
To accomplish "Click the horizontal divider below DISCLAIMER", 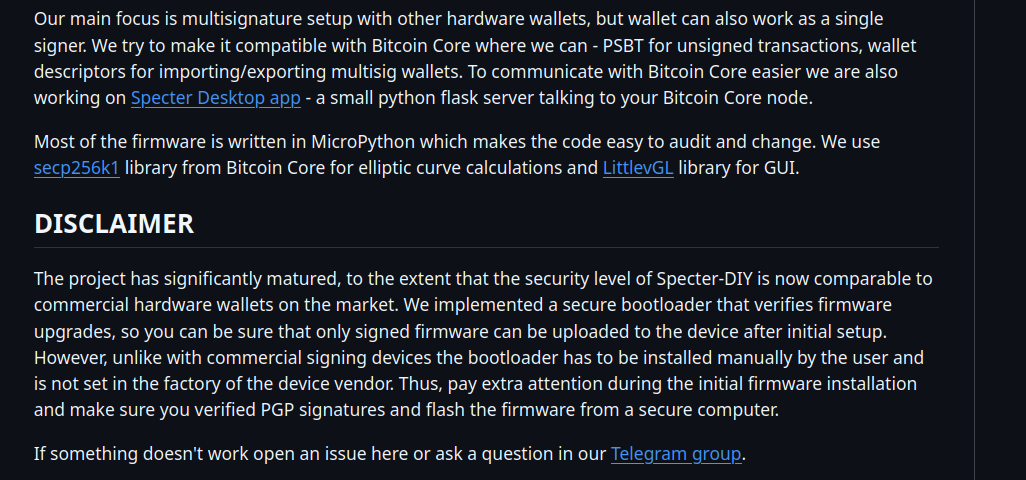I will click(486, 247).
